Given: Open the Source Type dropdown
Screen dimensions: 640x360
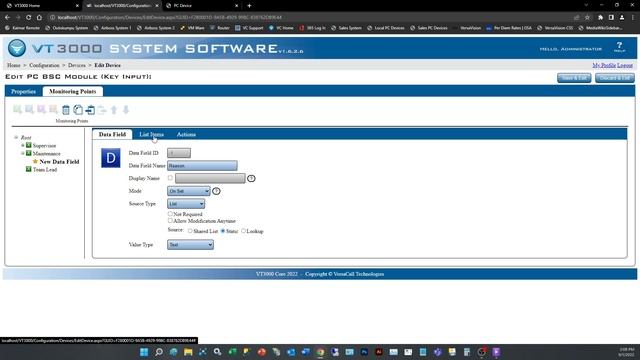Looking at the screenshot, I should [x=186, y=204].
